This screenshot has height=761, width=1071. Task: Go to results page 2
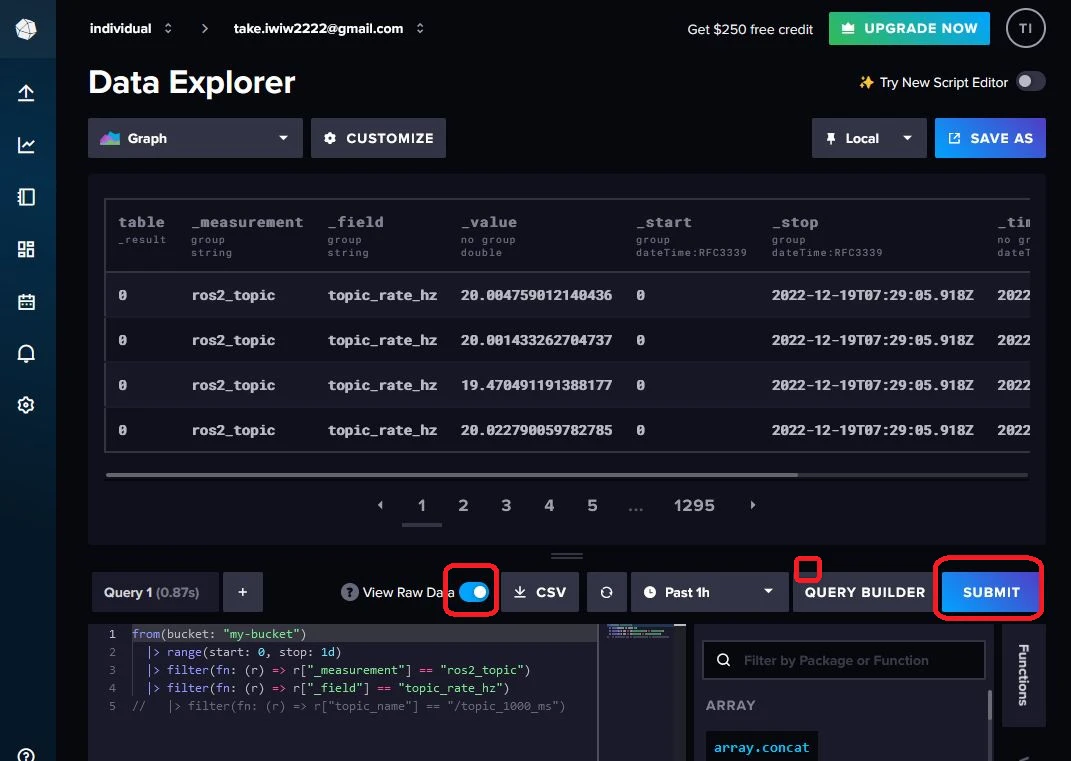point(463,506)
